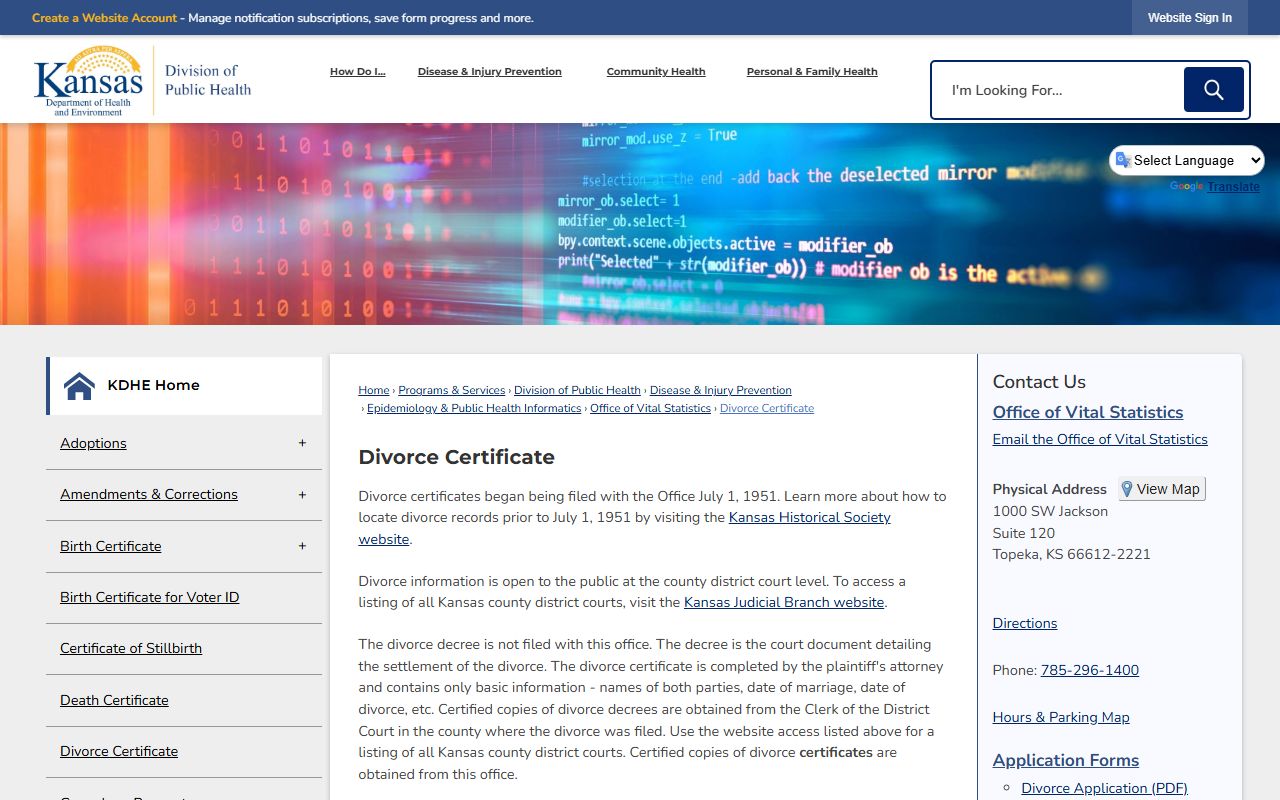Click the Divorce Certificate page heading
The image size is (1280, 800).
457,457
